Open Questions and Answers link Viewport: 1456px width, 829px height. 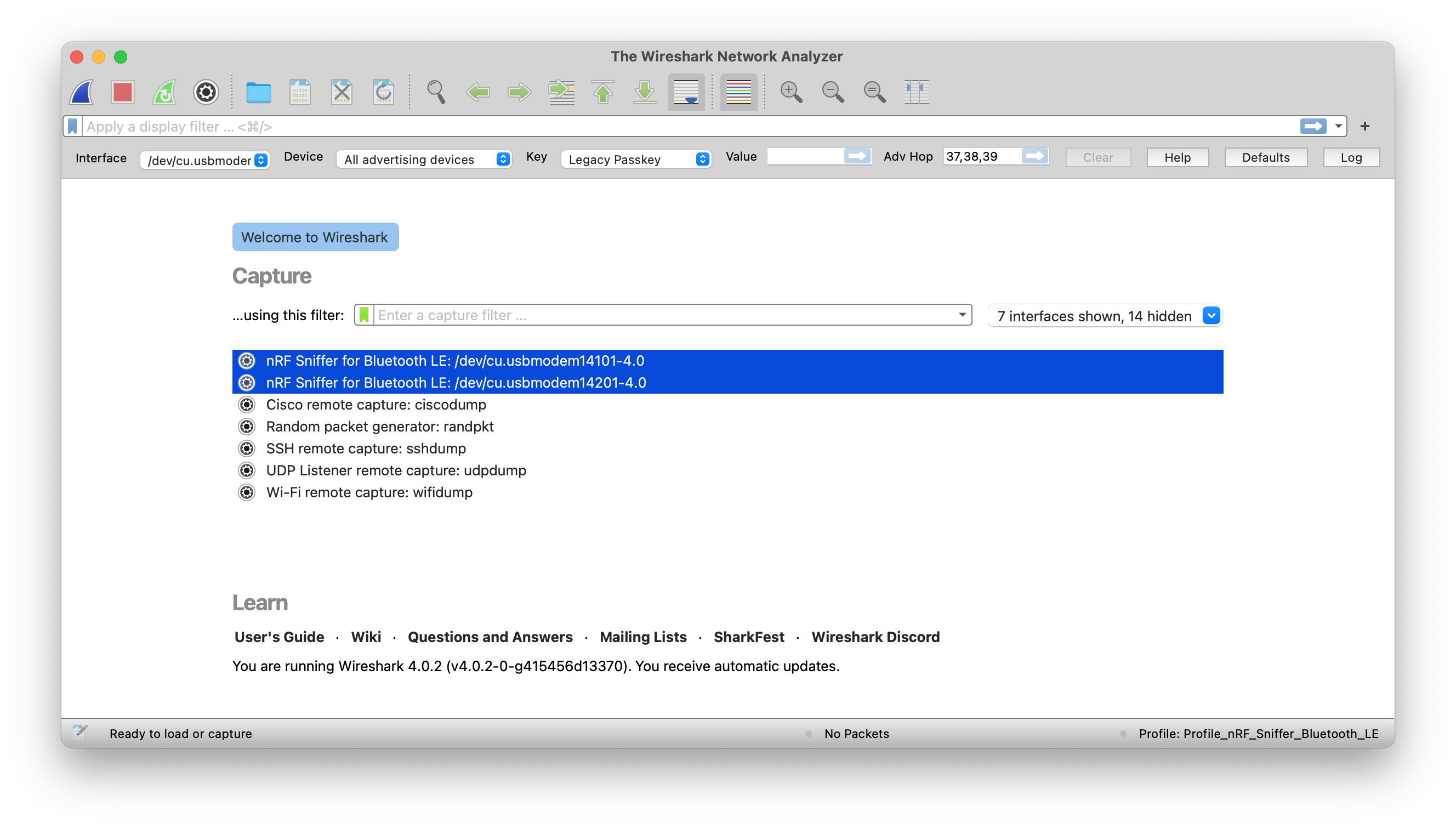(490, 637)
